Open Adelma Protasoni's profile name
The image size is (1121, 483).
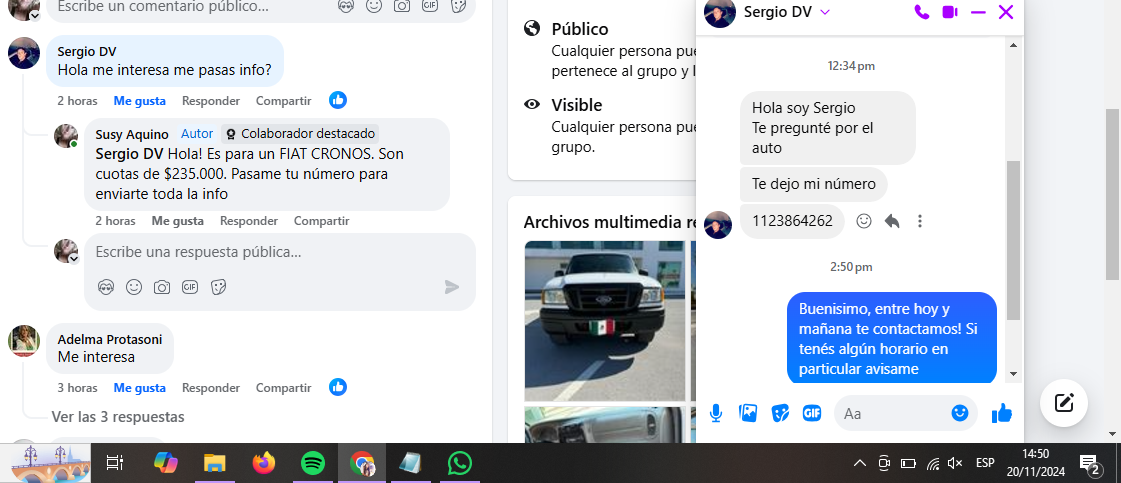coord(110,339)
